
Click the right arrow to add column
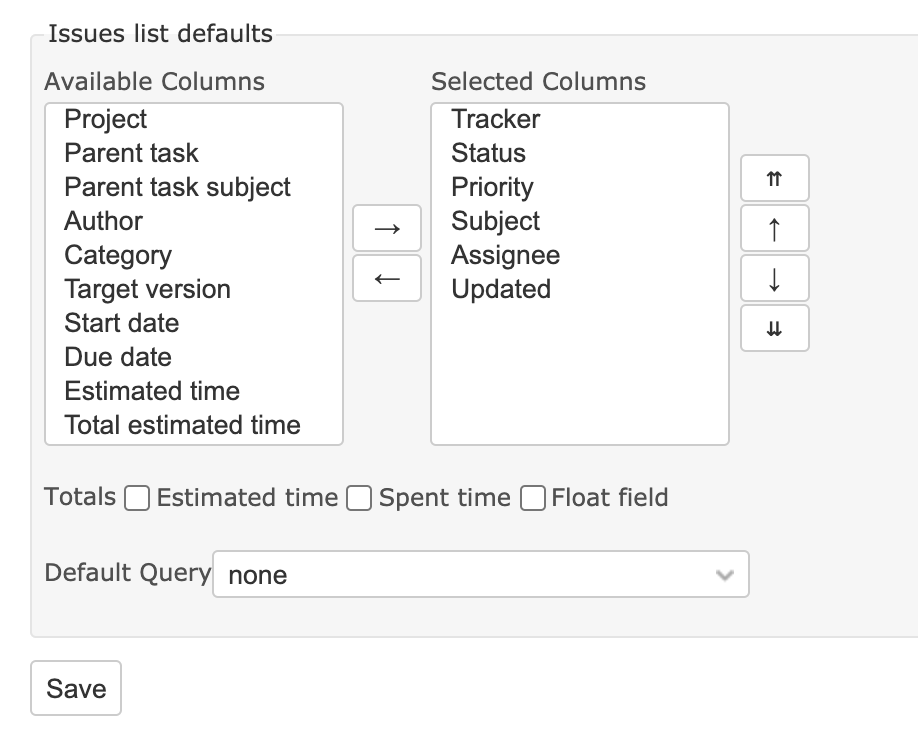pyautogui.click(x=387, y=228)
